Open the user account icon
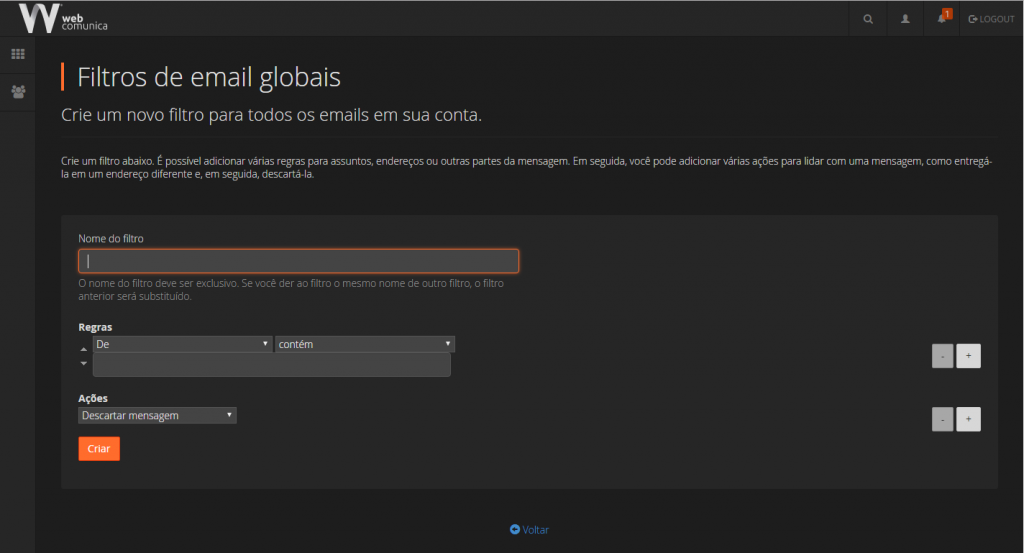 click(905, 19)
